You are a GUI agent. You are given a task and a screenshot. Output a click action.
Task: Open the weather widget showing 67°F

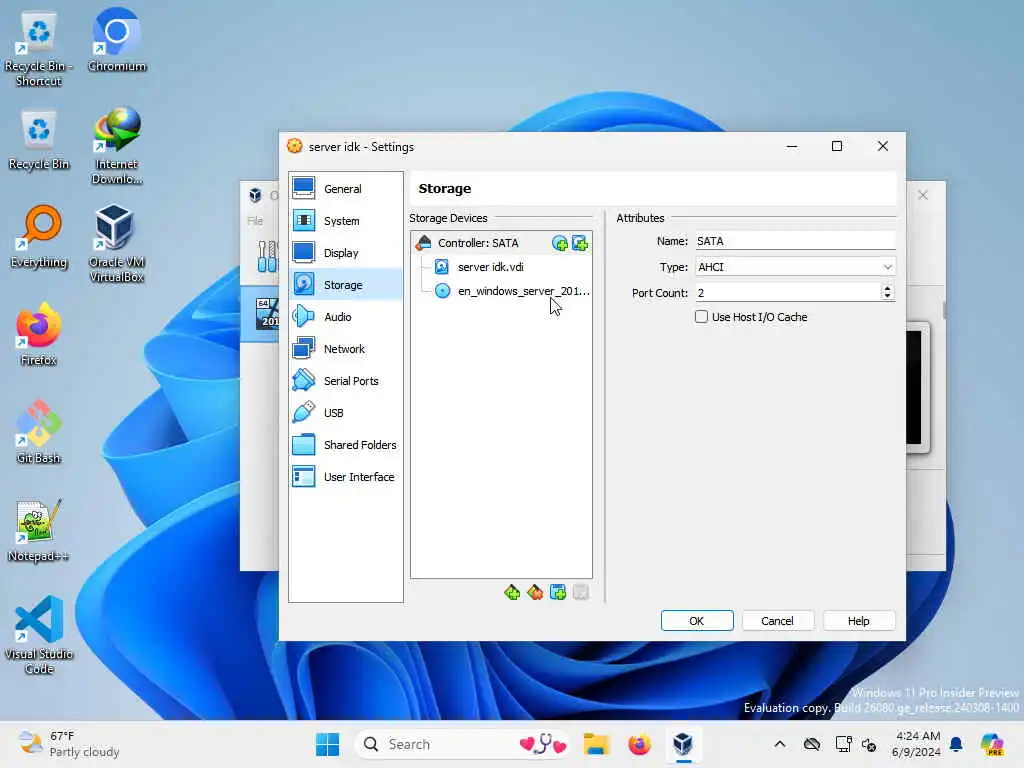[x=69, y=744]
